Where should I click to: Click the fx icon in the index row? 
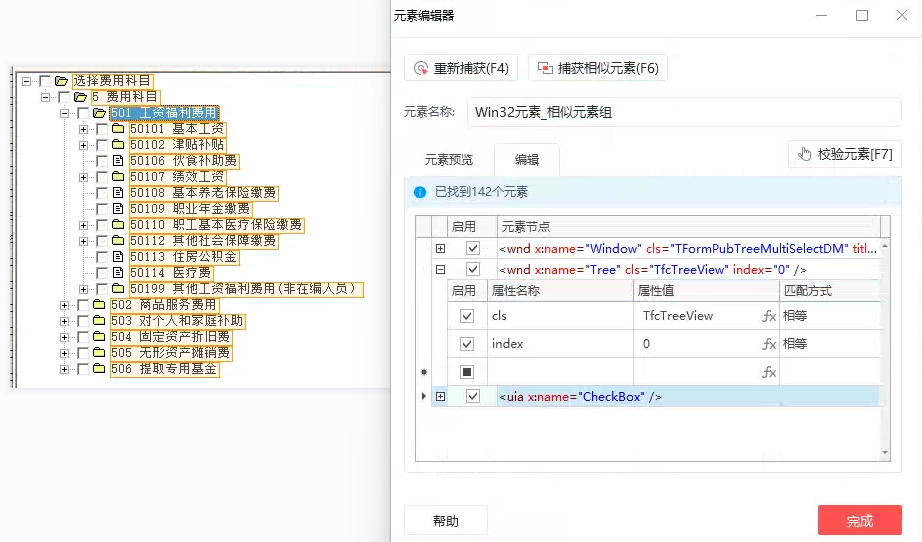(769, 344)
